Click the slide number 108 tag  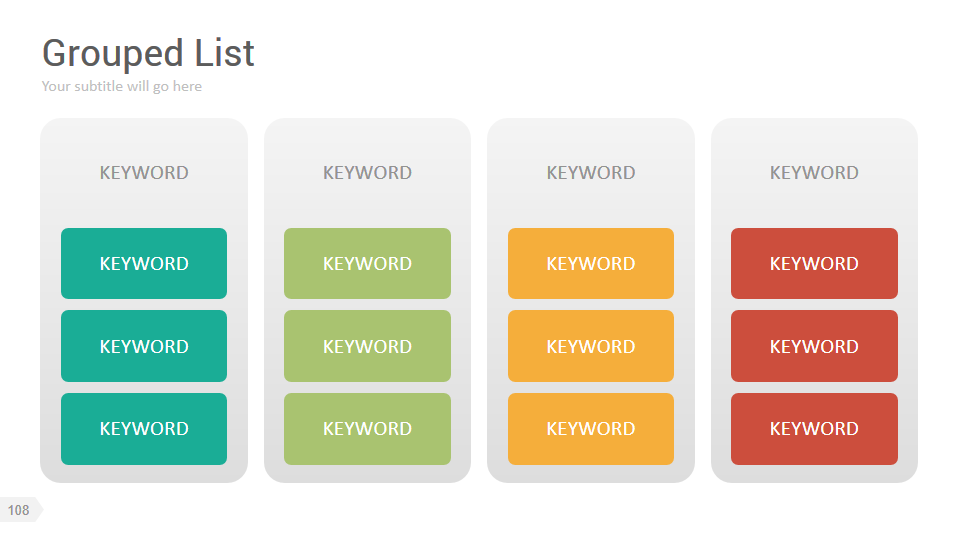(x=19, y=510)
